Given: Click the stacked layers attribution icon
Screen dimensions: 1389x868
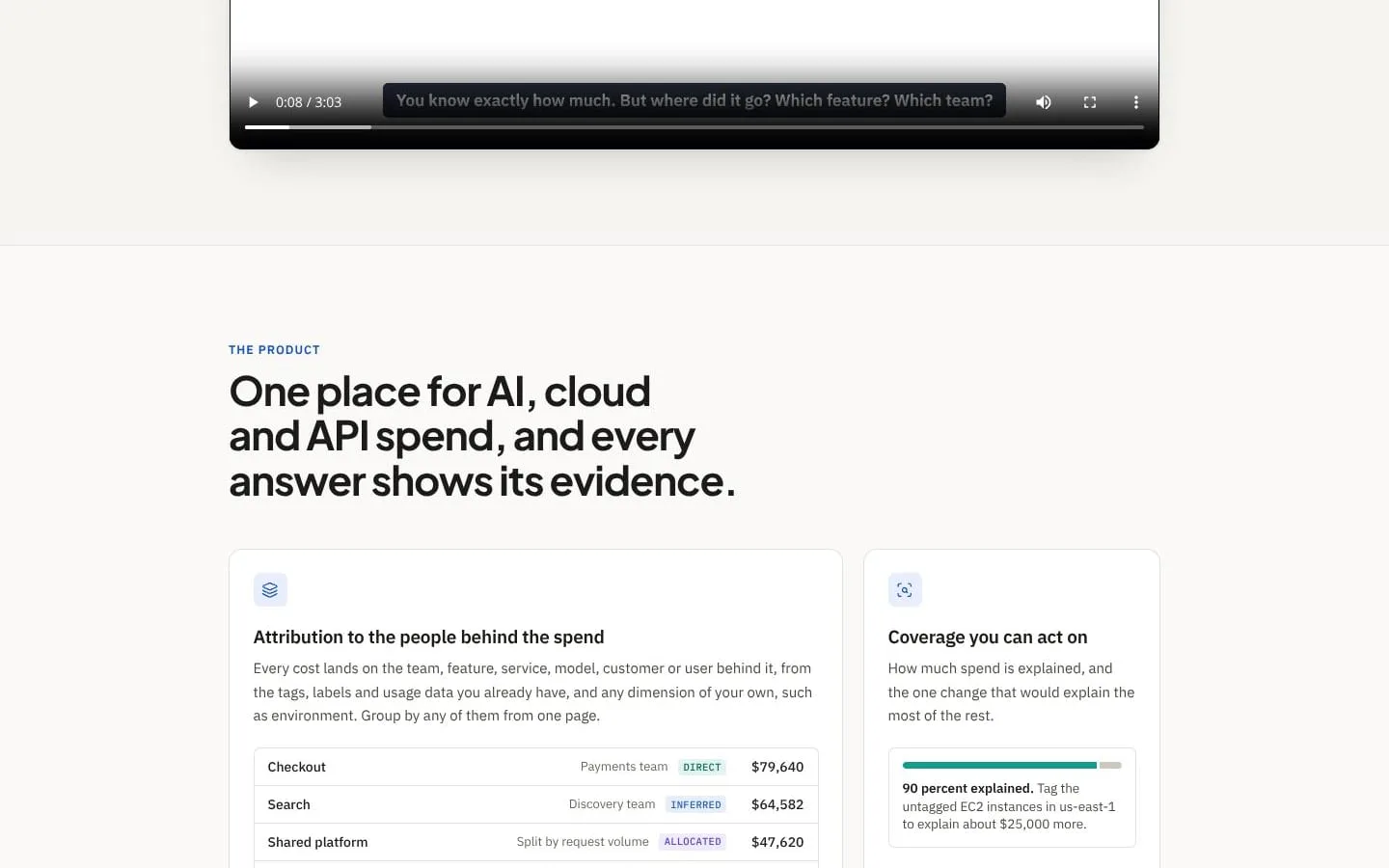Looking at the screenshot, I should (x=270, y=590).
